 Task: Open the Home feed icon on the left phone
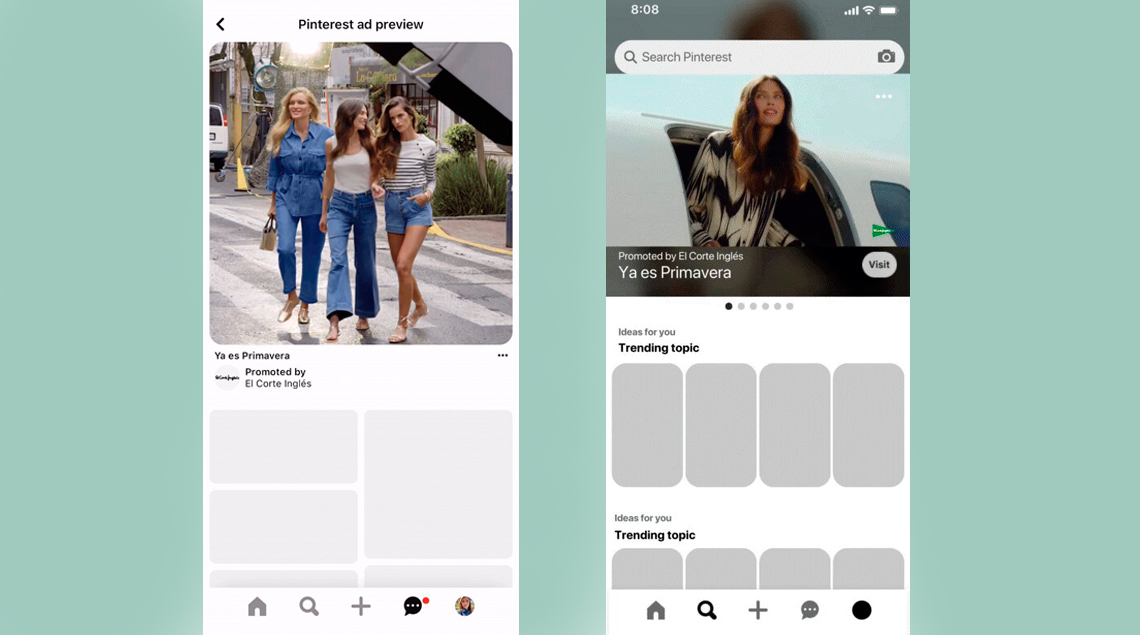point(257,606)
